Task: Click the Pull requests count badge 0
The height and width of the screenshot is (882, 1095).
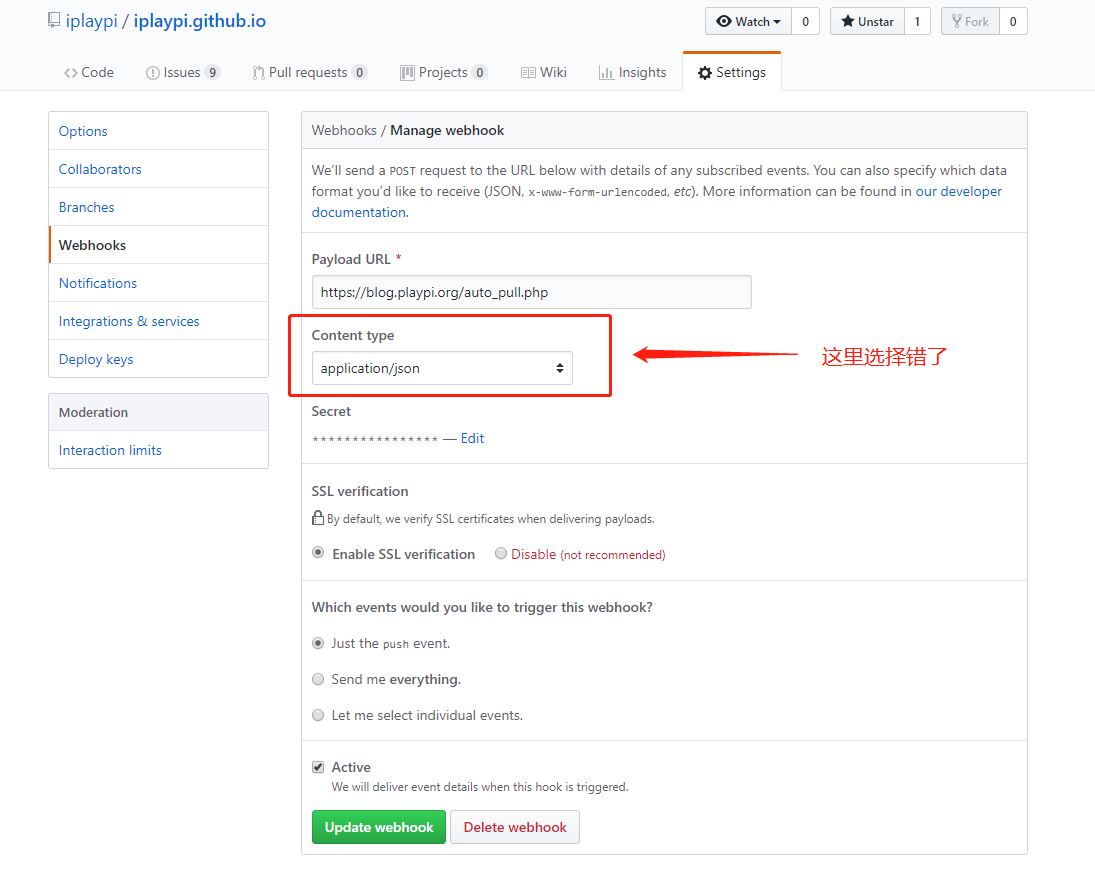Action: pyautogui.click(x=360, y=73)
